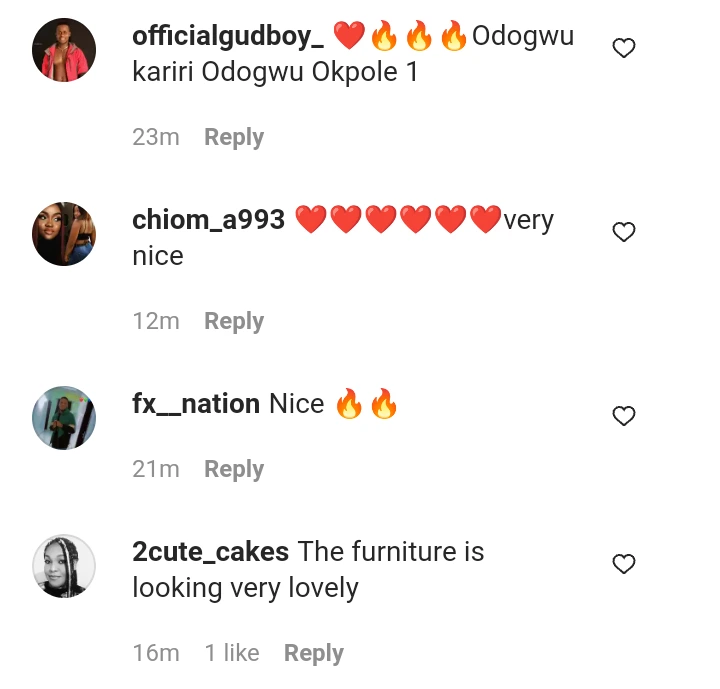Like officialgudboy_'s comment with the heart
Screen dimensions: 720x689
(624, 48)
